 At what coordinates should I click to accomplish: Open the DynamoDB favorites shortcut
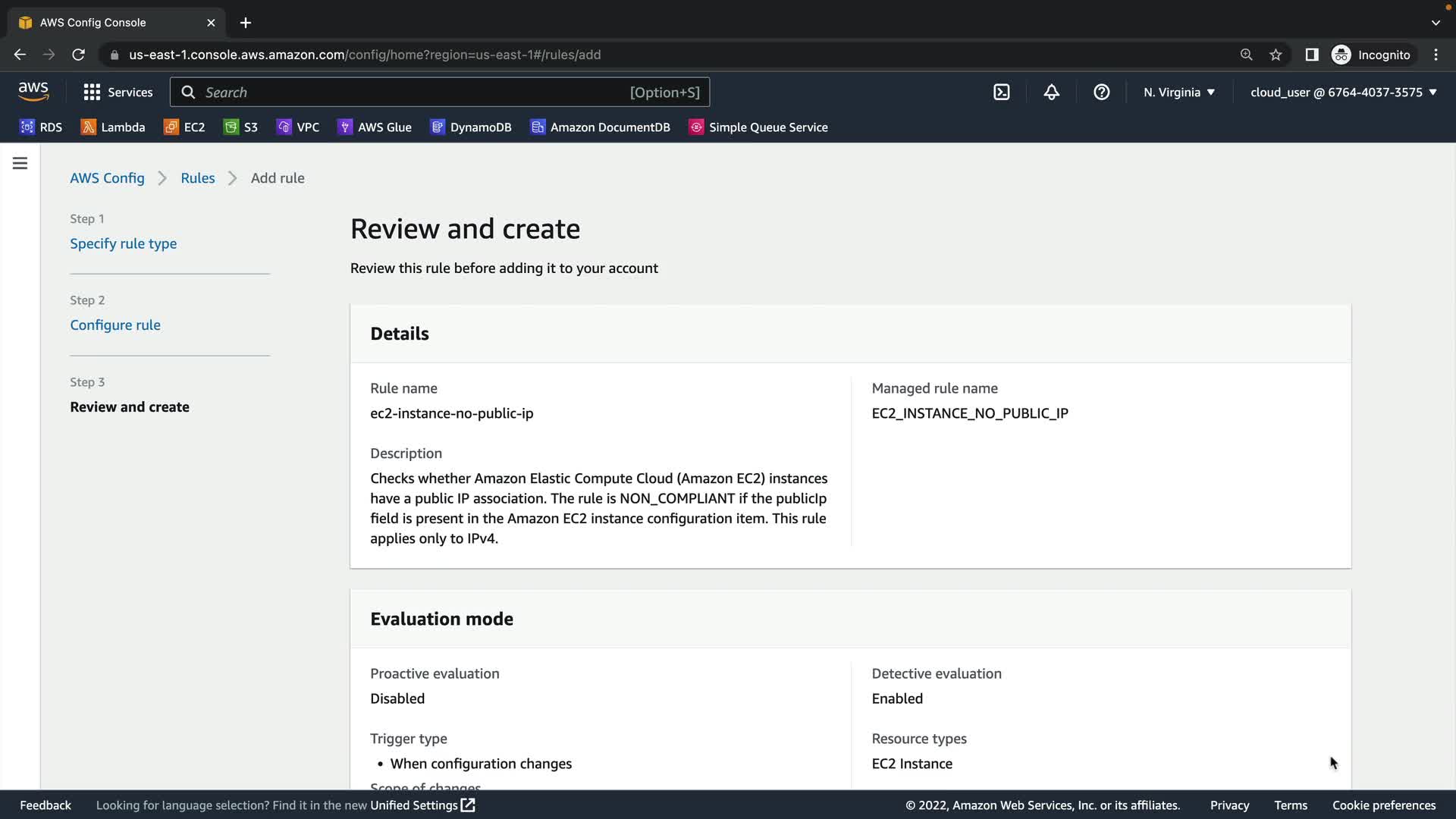(x=470, y=127)
